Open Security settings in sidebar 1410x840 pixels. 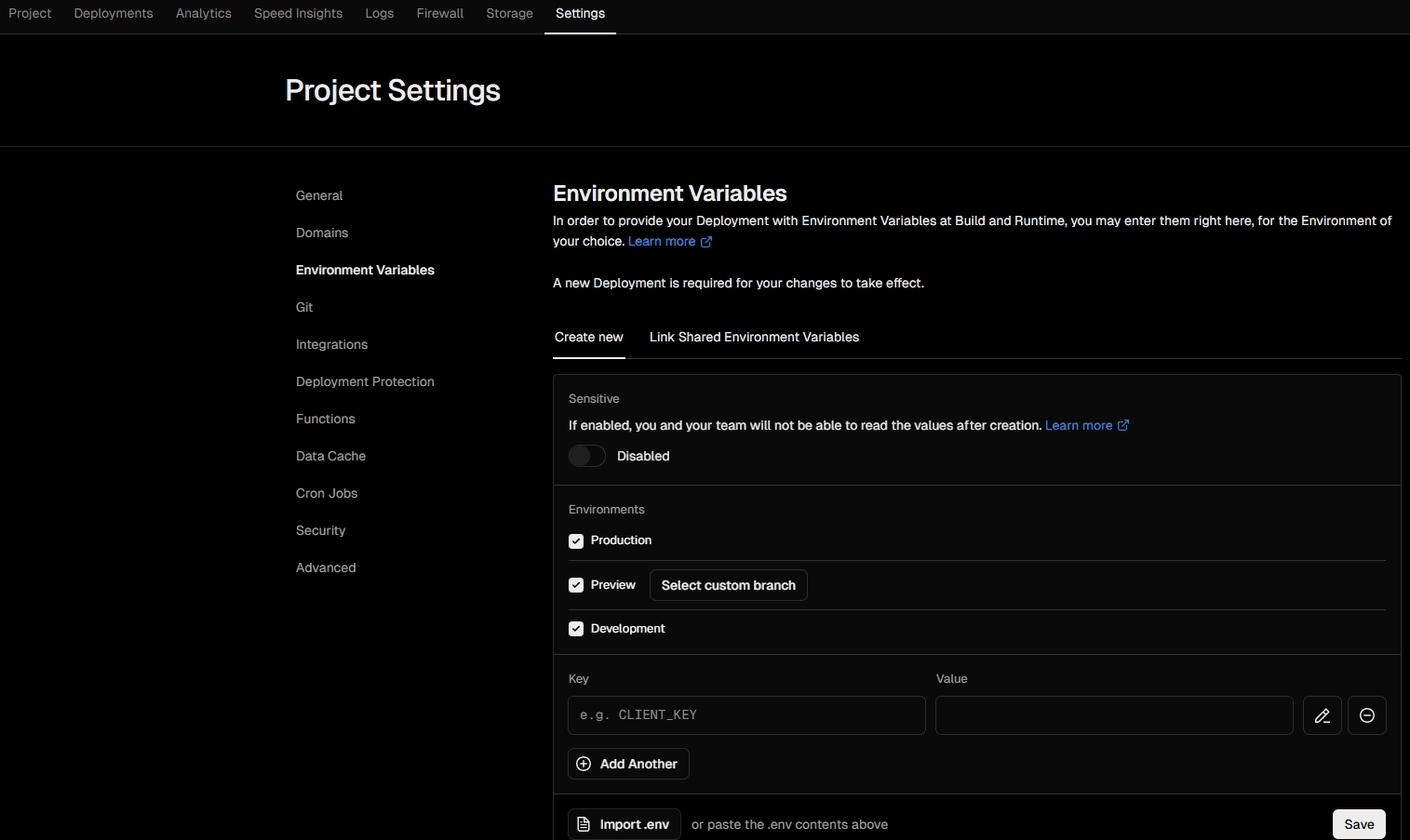pos(320,530)
